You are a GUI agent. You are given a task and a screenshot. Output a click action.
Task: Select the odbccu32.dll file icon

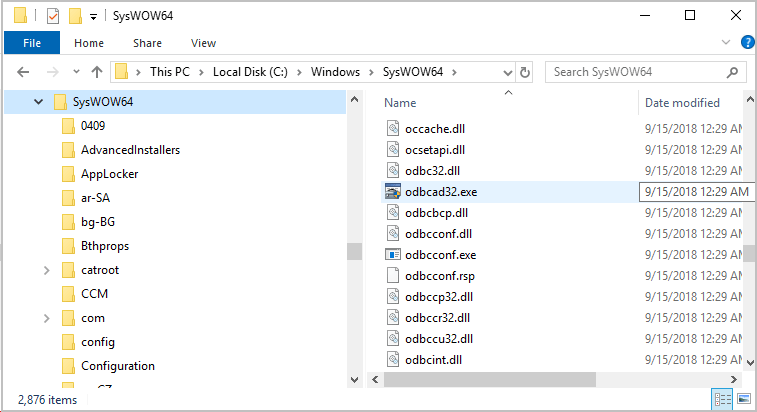click(x=393, y=339)
